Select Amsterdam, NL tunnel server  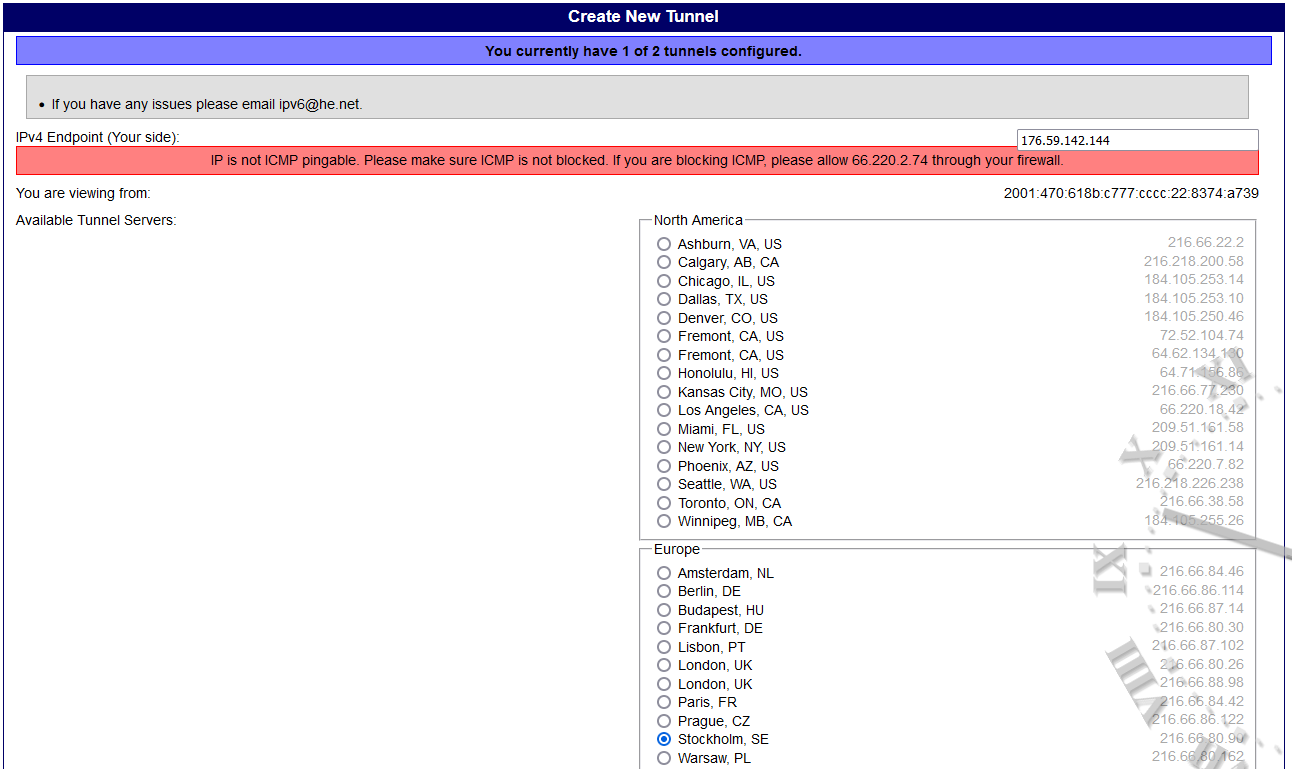click(664, 573)
